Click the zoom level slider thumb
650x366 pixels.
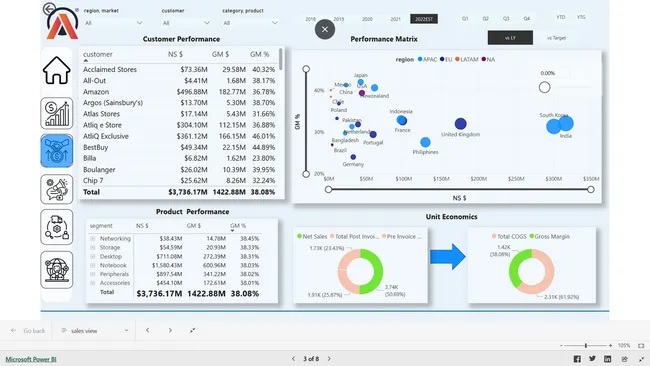586,345
